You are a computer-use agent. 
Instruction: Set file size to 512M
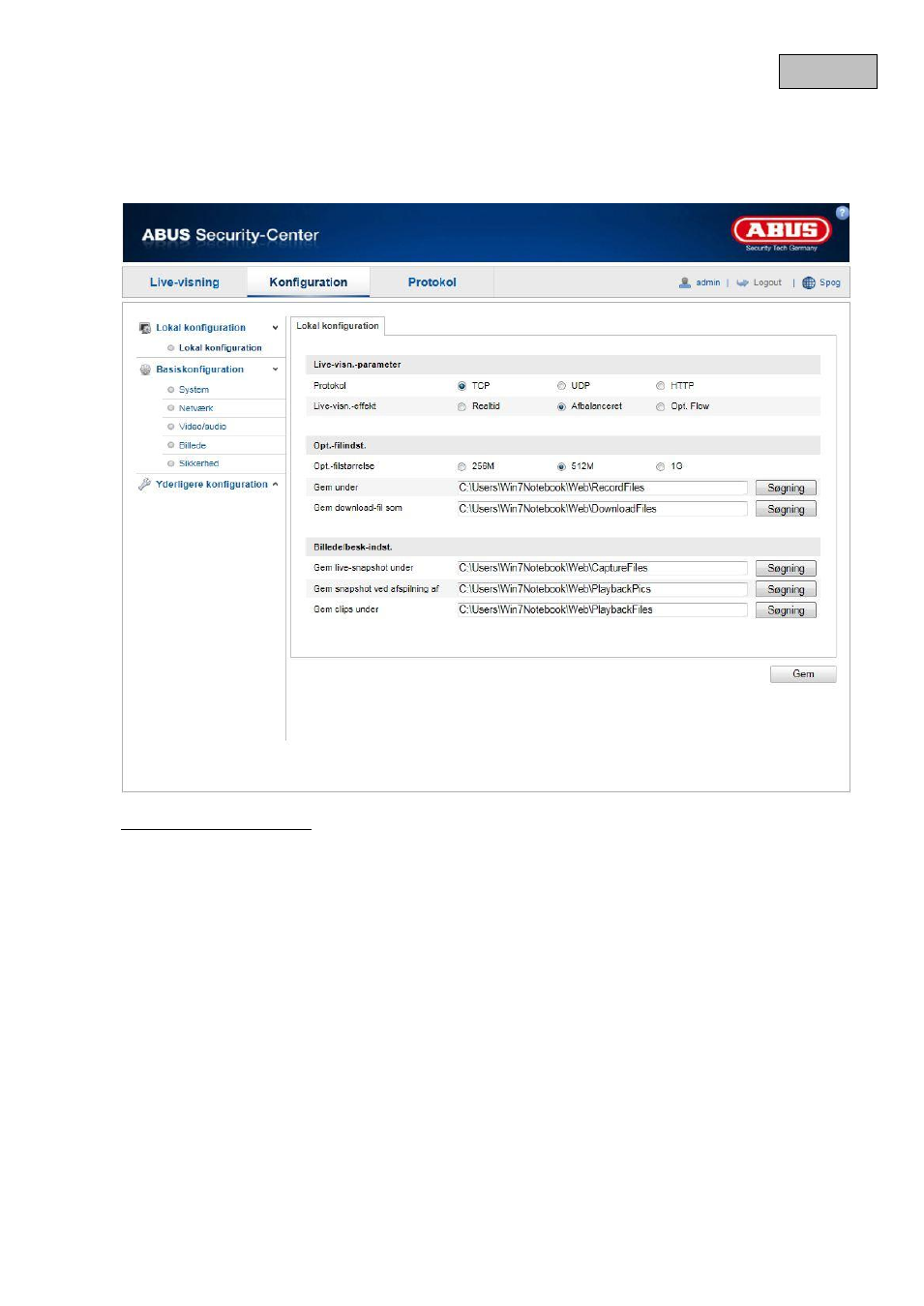pos(561,467)
